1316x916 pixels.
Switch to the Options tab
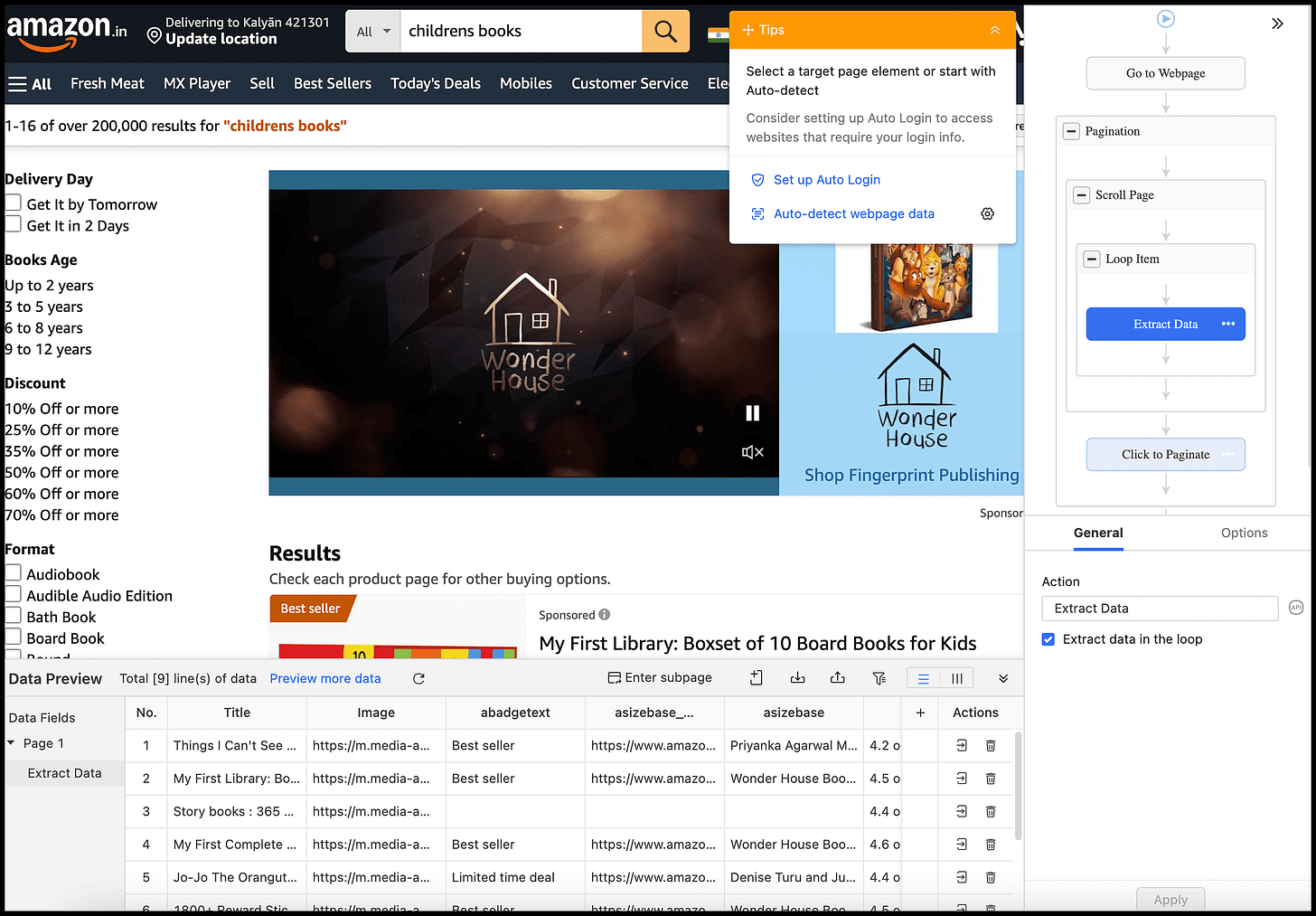tap(1244, 533)
